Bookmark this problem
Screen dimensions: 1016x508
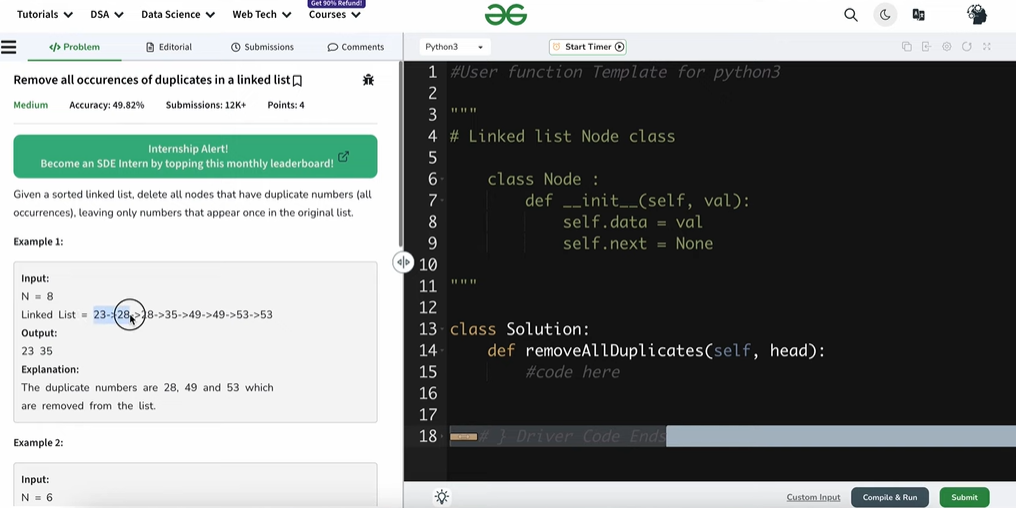(297, 80)
